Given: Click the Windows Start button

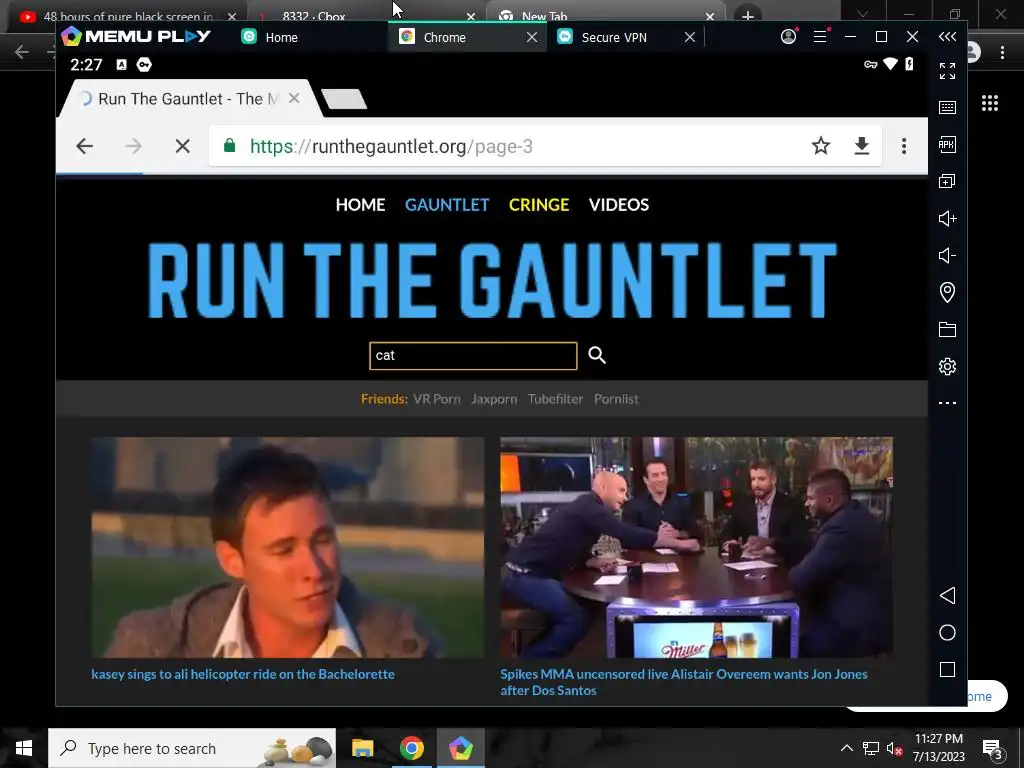Looking at the screenshot, I should (24, 748).
